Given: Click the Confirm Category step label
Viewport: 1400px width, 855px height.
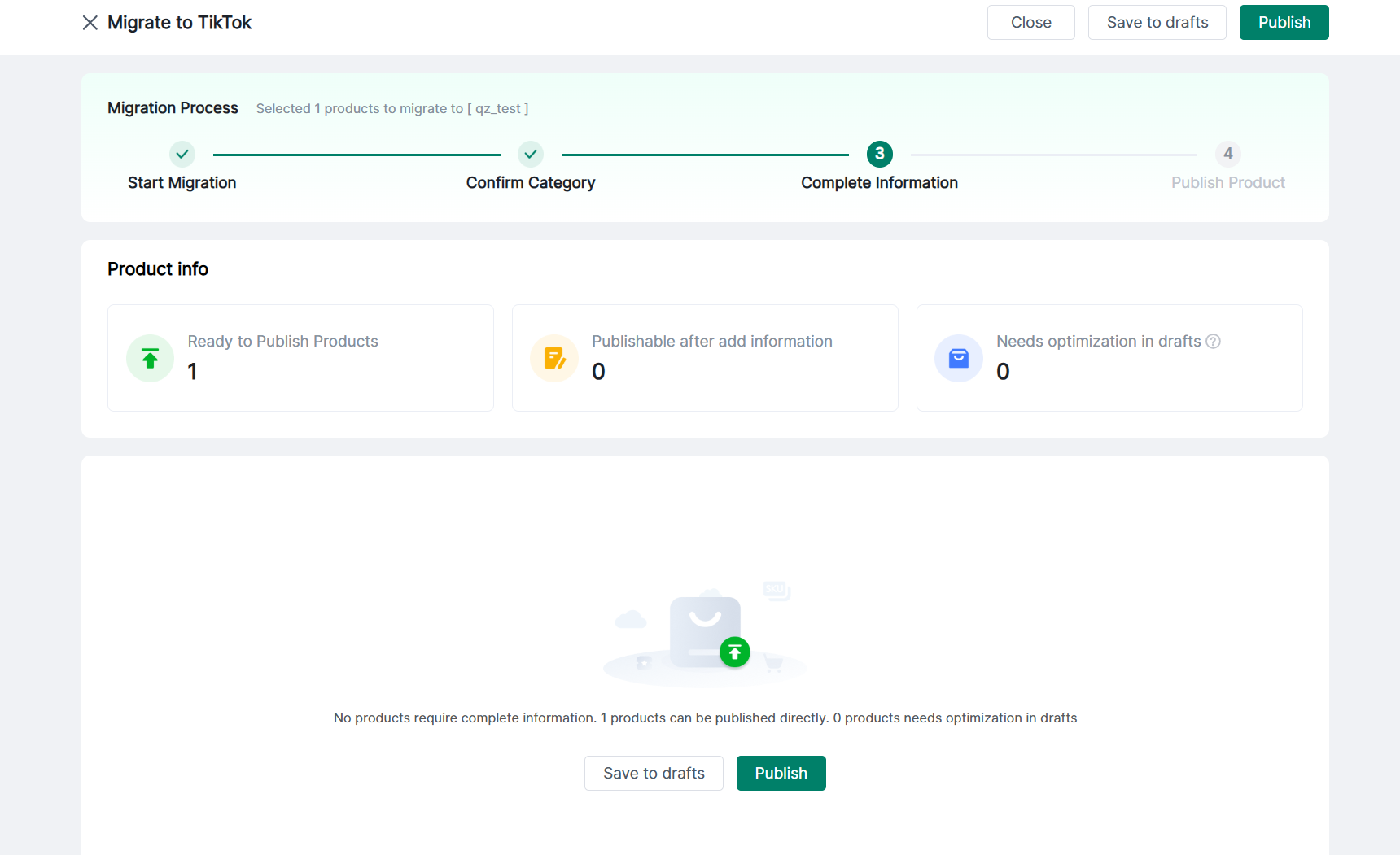Looking at the screenshot, I should (531, 183).
